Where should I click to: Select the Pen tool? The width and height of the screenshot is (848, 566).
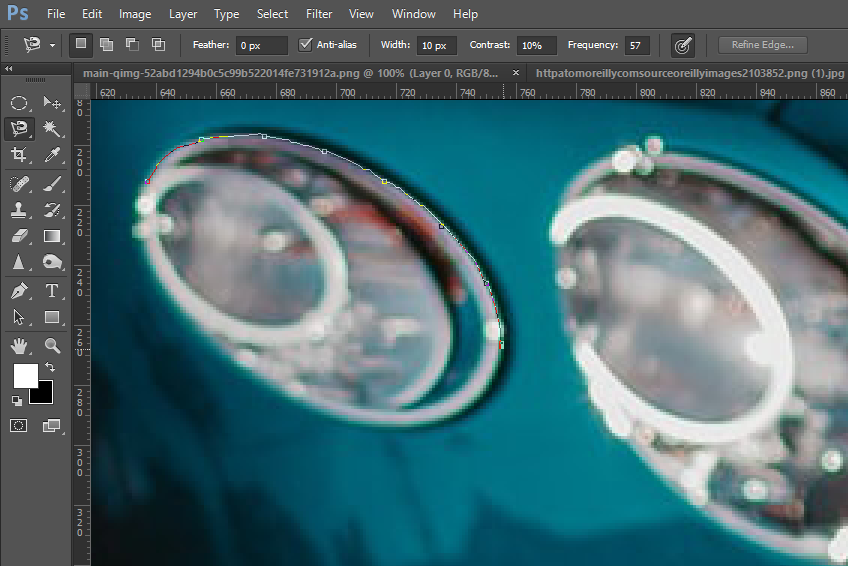[19, 291]
